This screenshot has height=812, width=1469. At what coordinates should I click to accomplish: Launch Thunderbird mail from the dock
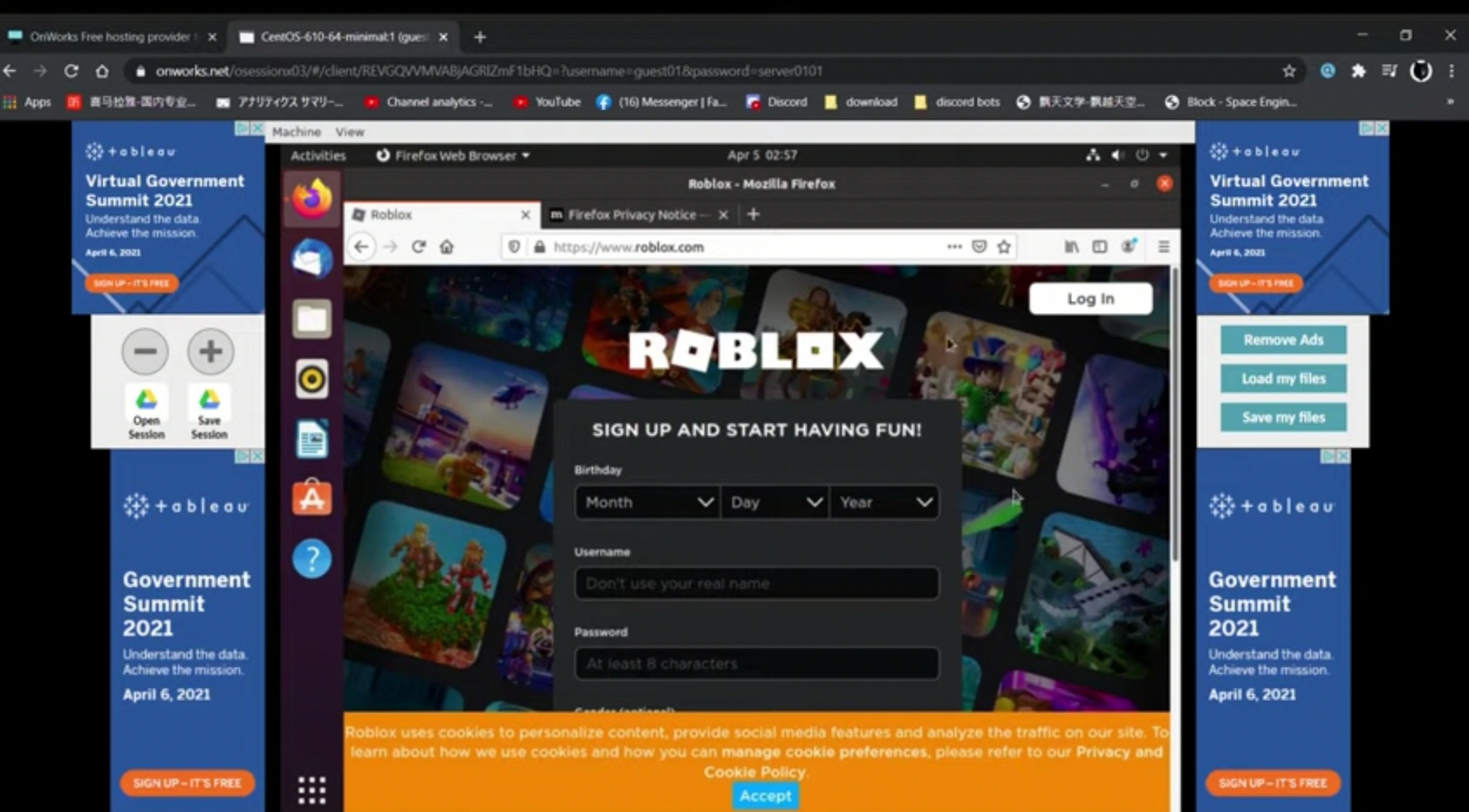312,258
